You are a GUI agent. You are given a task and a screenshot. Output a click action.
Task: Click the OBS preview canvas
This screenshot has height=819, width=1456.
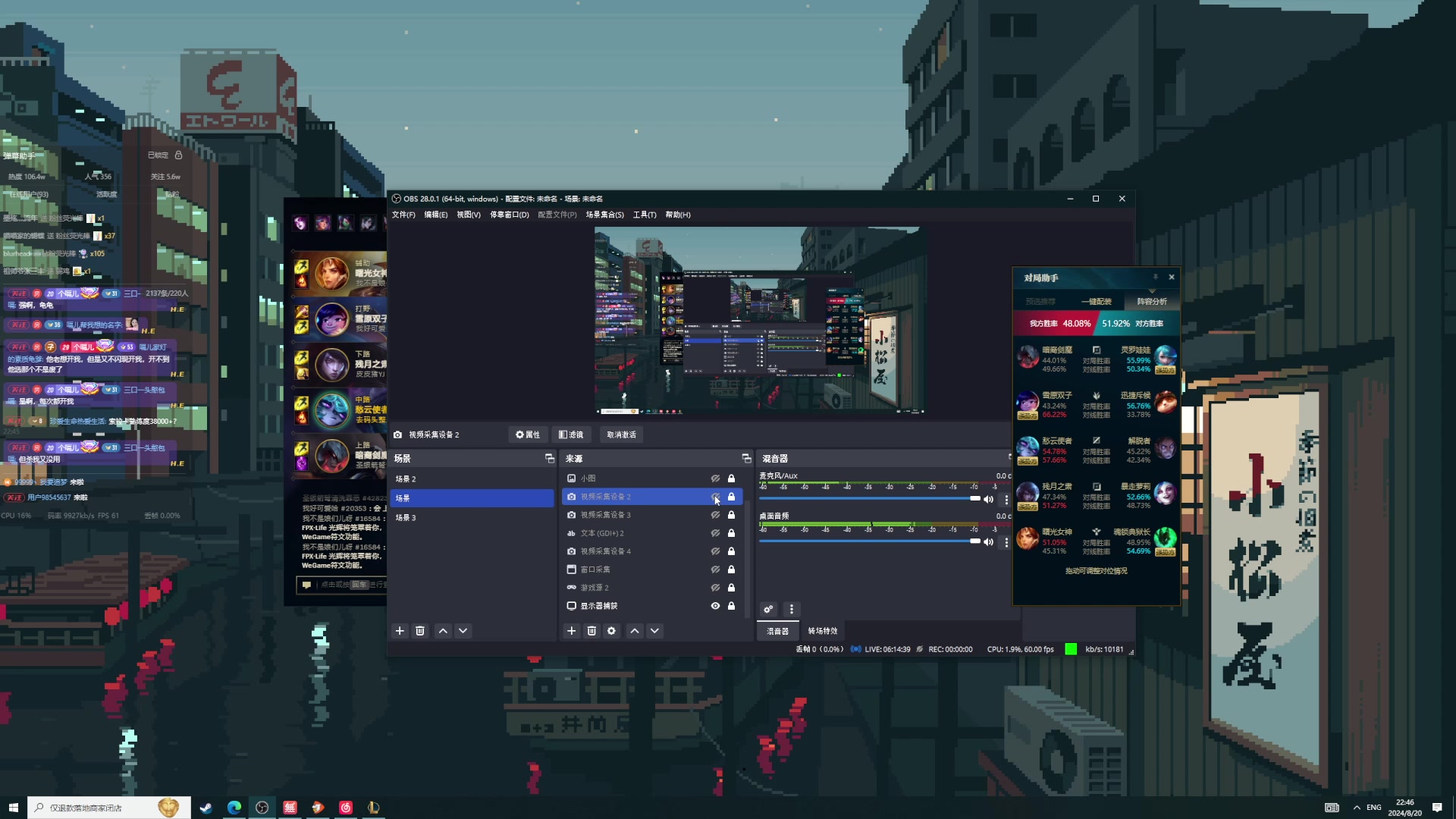coord(759,320)
